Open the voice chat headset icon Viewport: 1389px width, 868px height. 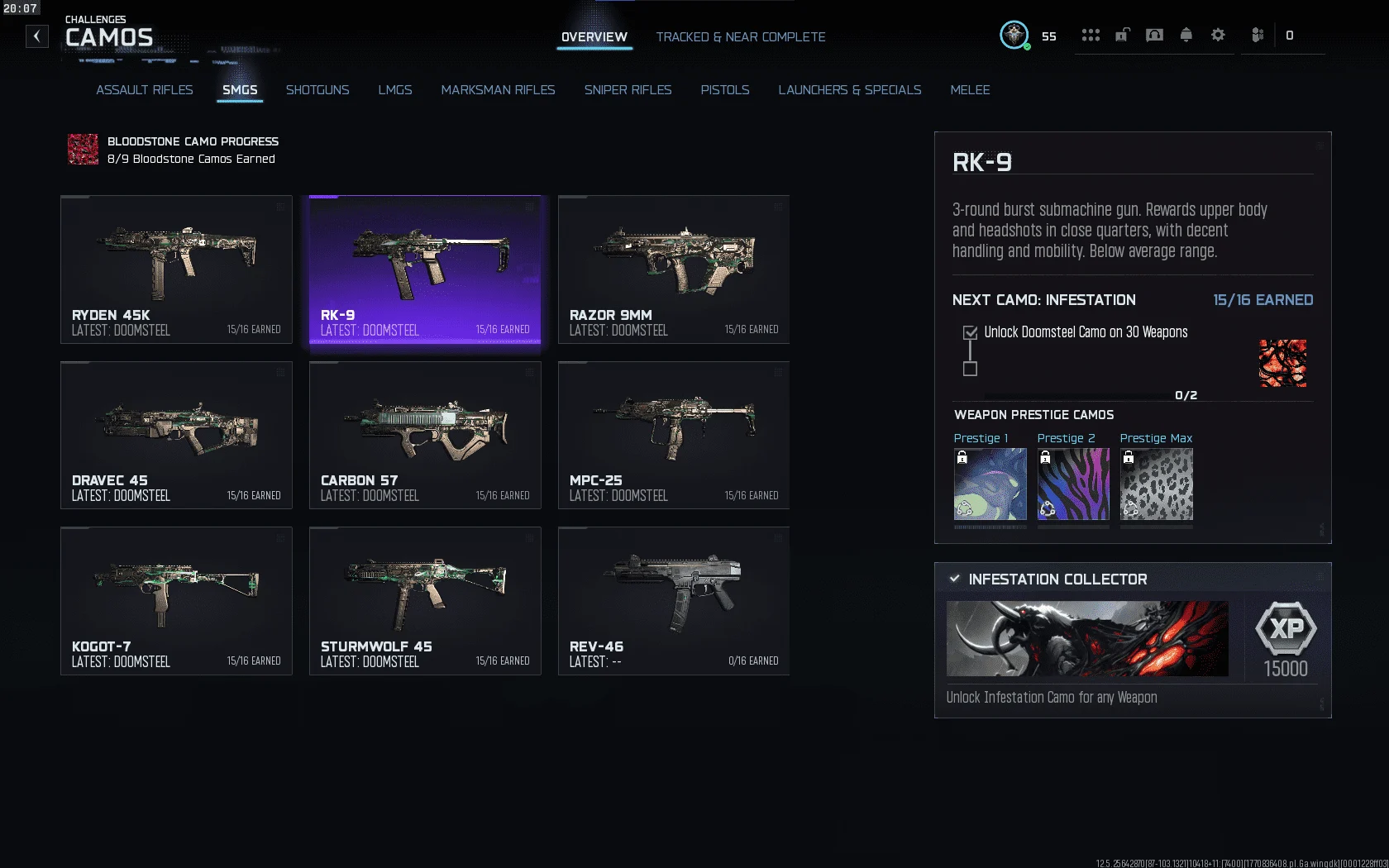pos(1154,35)
